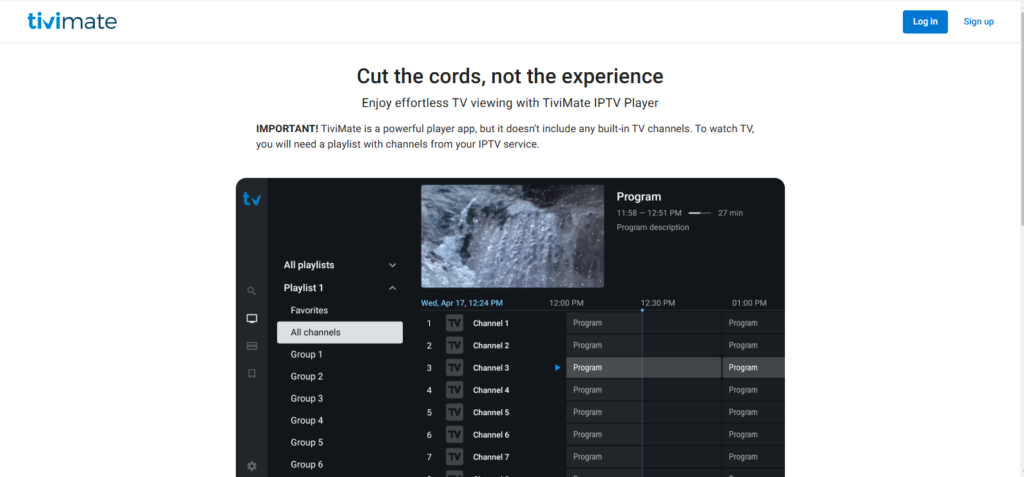The height and width of the screenshot is (477, 1024).
Task: Click the bookmark icon in sidebar
Action: (x=251, y=373)
